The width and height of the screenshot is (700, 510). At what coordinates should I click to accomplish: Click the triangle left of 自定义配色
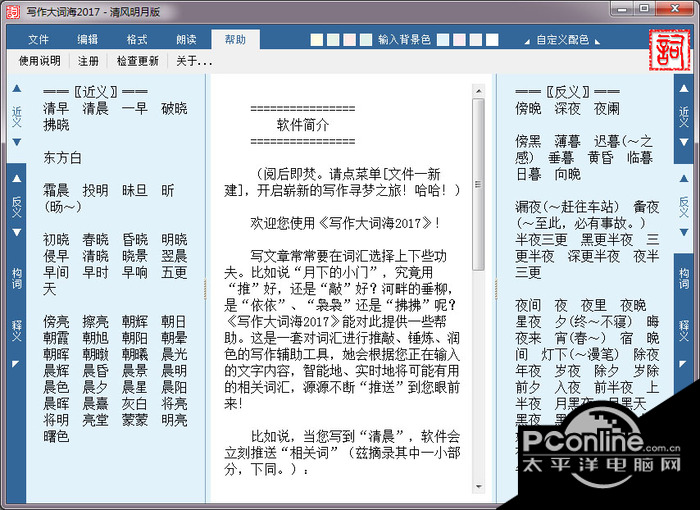point(527,42)
